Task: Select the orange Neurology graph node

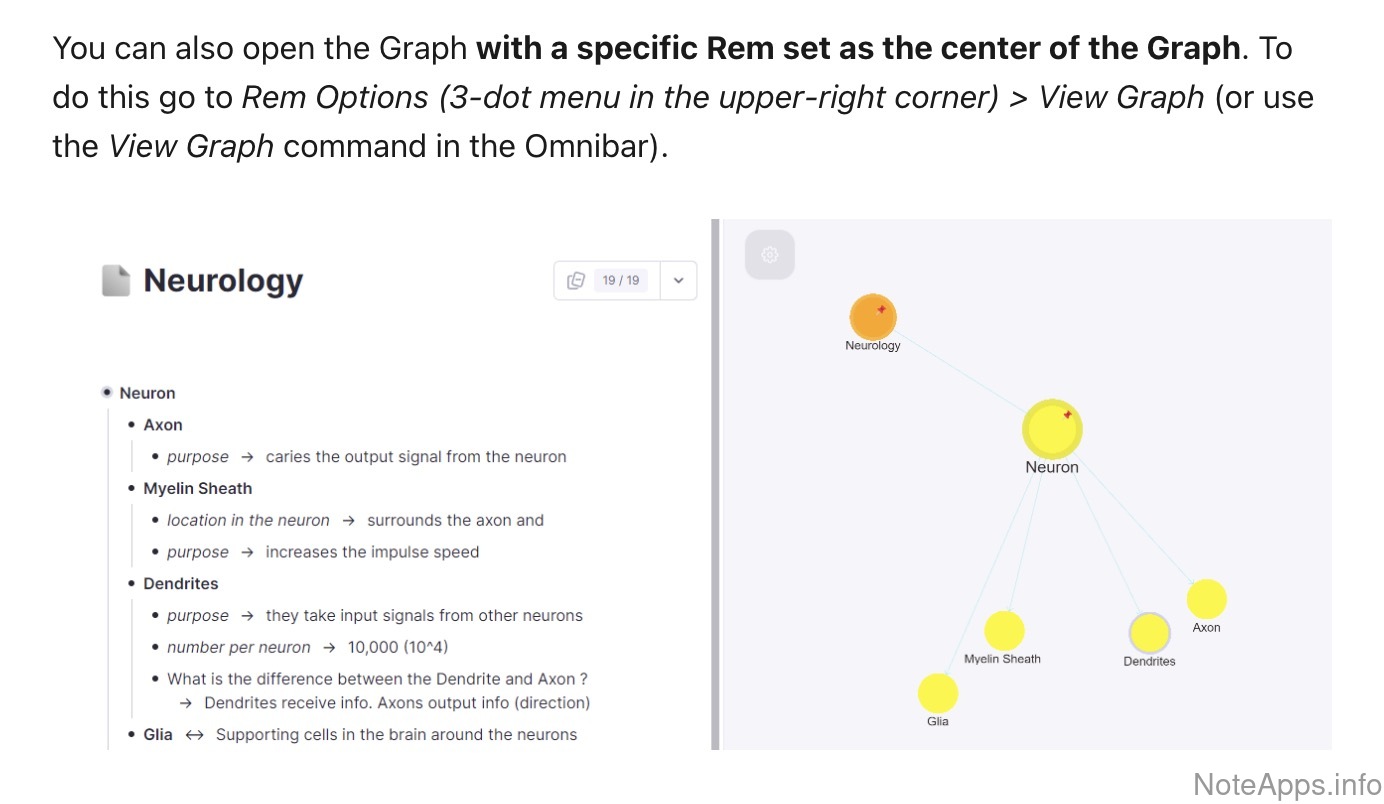Action: [x=873, y=317]
